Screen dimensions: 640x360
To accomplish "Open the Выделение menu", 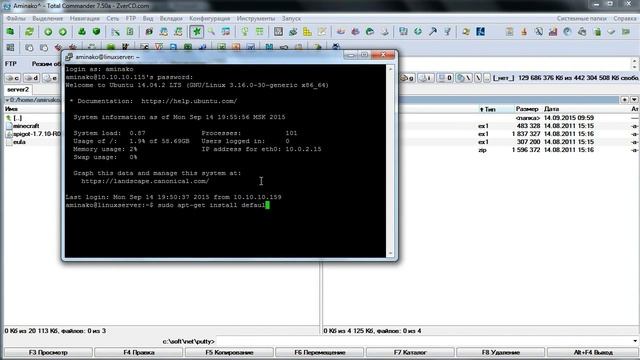I will (48, 18).
